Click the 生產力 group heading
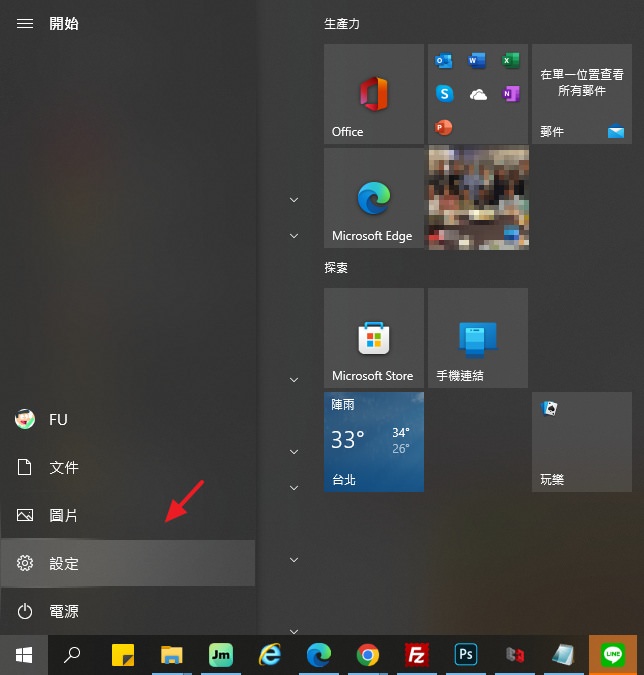This screenshot has height=675, width=644. [x=342, y=24]
